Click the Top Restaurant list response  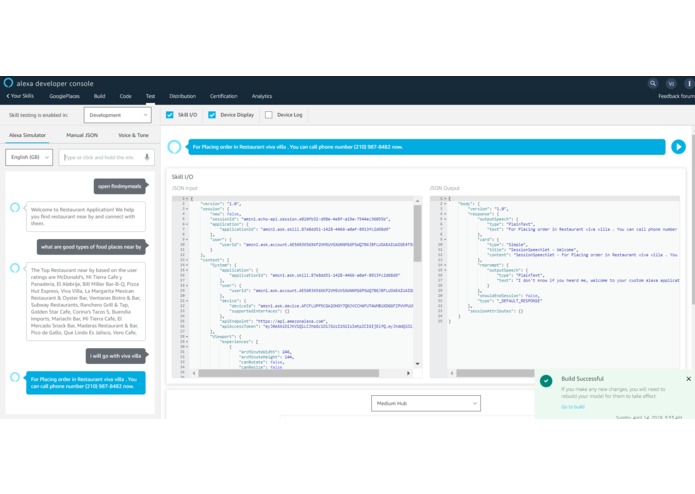pyautogui.click(x=86, y=301)
